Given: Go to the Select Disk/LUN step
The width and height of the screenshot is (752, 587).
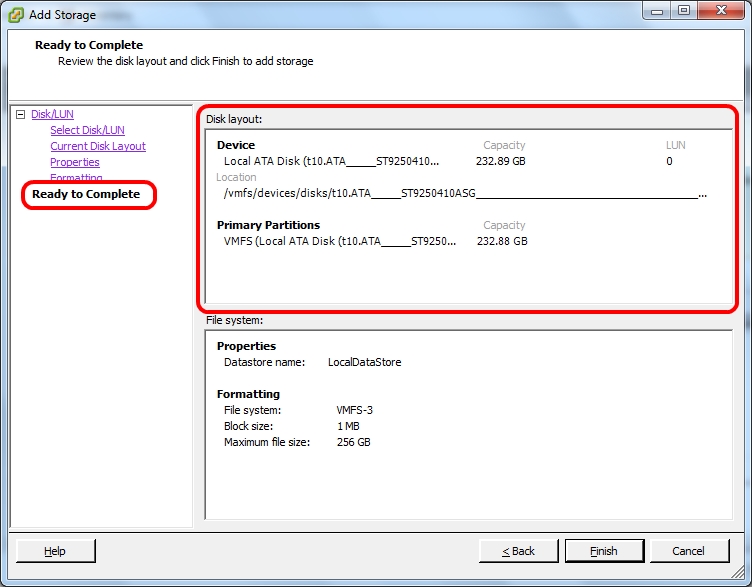Looking at the screenshot, I should (87, 131).
